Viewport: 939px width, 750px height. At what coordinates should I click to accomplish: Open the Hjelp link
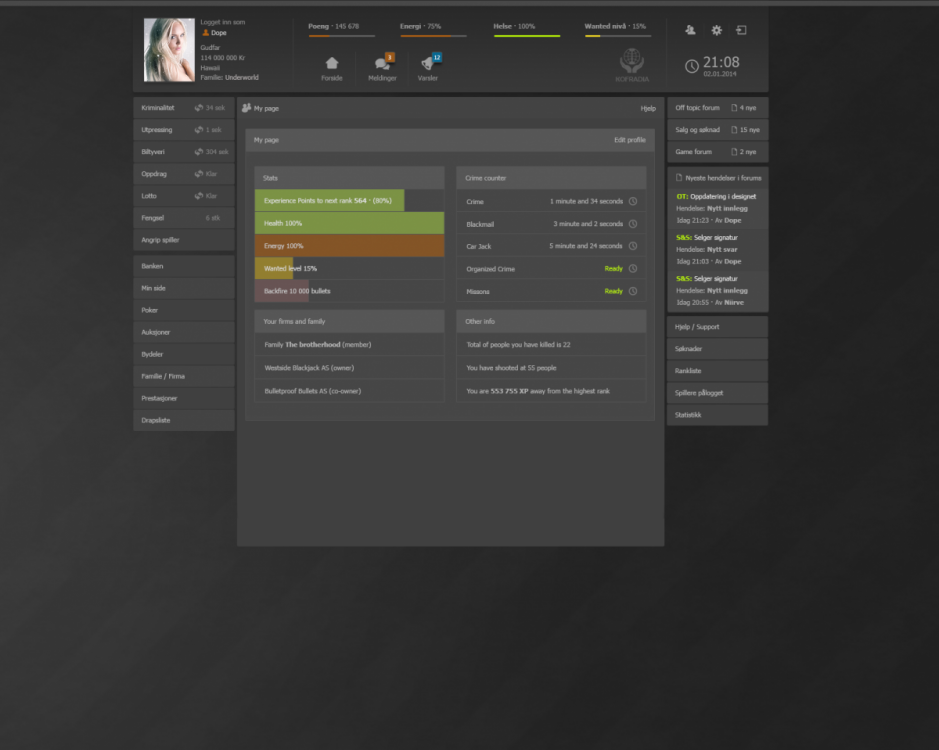coord(648,108)
